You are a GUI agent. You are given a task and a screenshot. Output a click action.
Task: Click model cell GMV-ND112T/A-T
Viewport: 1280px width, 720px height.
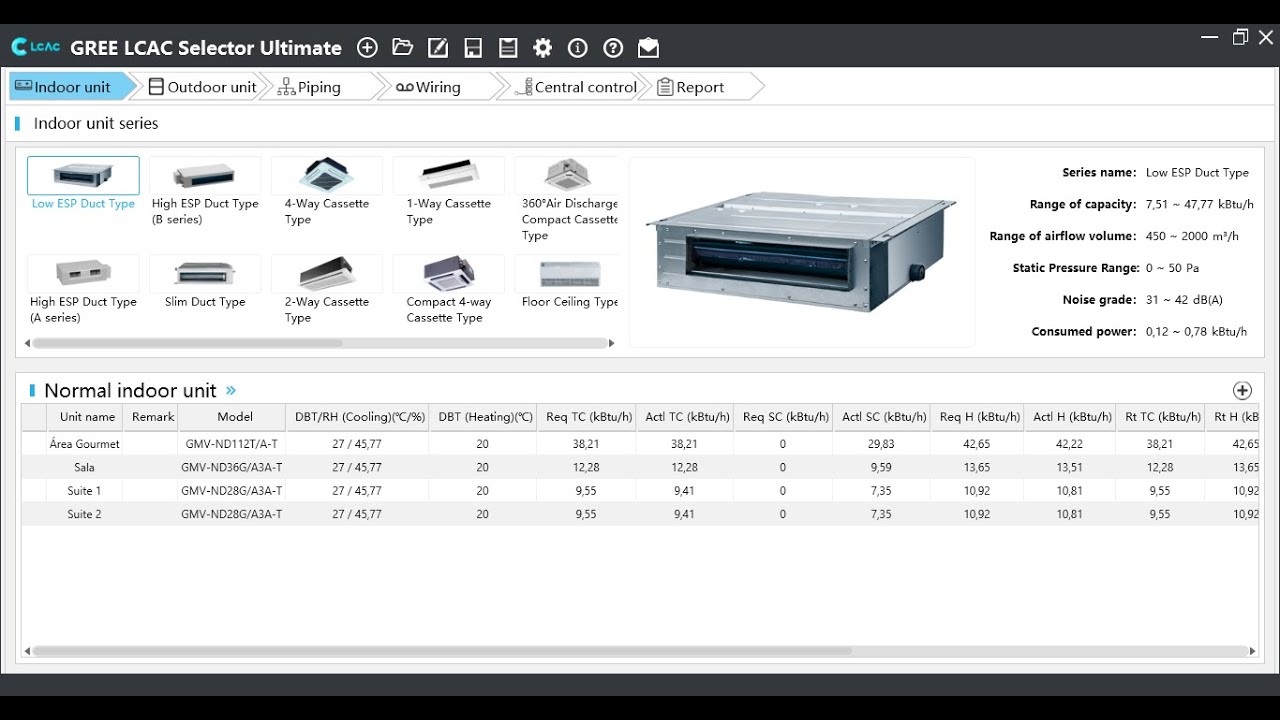tap(232, 444)
